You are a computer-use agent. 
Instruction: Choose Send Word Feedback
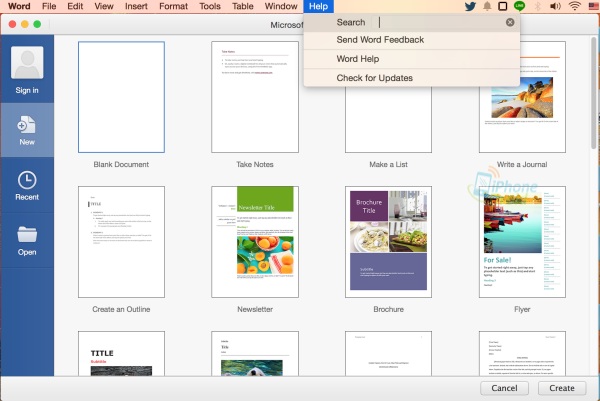(x=412, y=40)
